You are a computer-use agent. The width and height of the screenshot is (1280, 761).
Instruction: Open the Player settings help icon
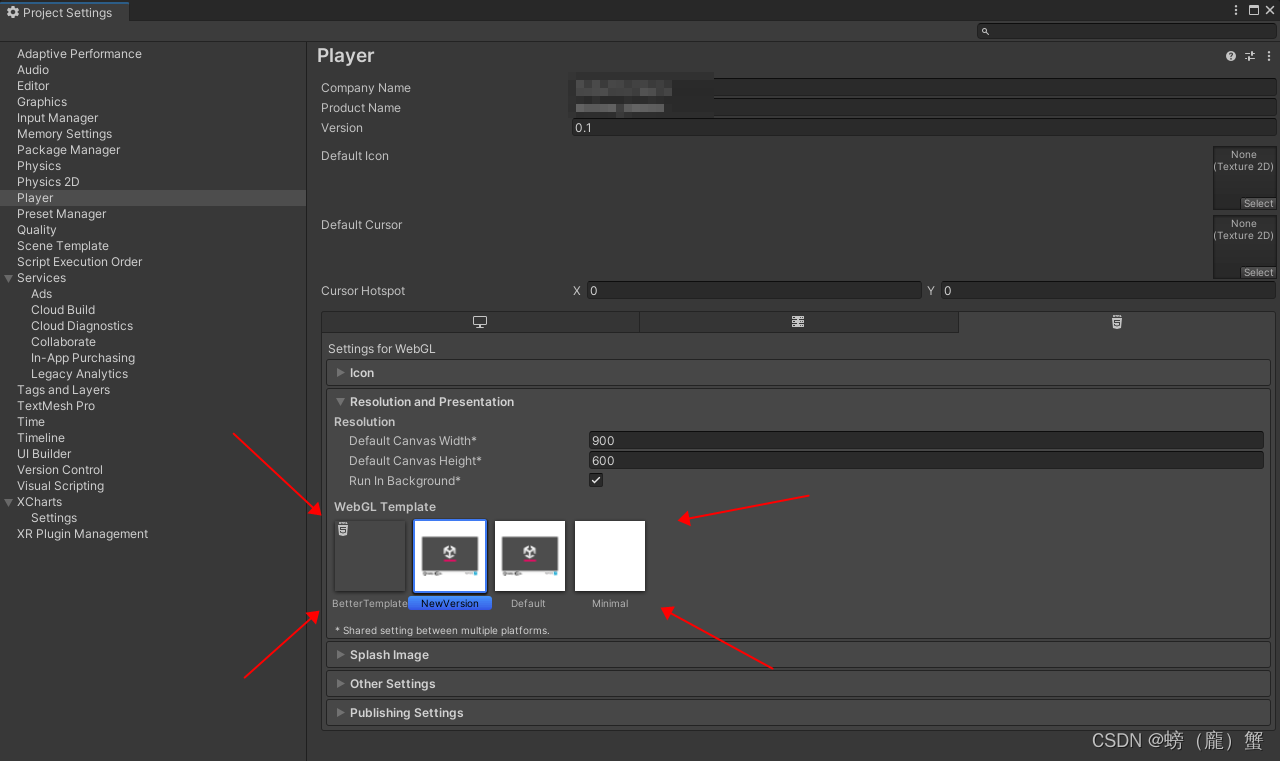(x=1230, y=56)
